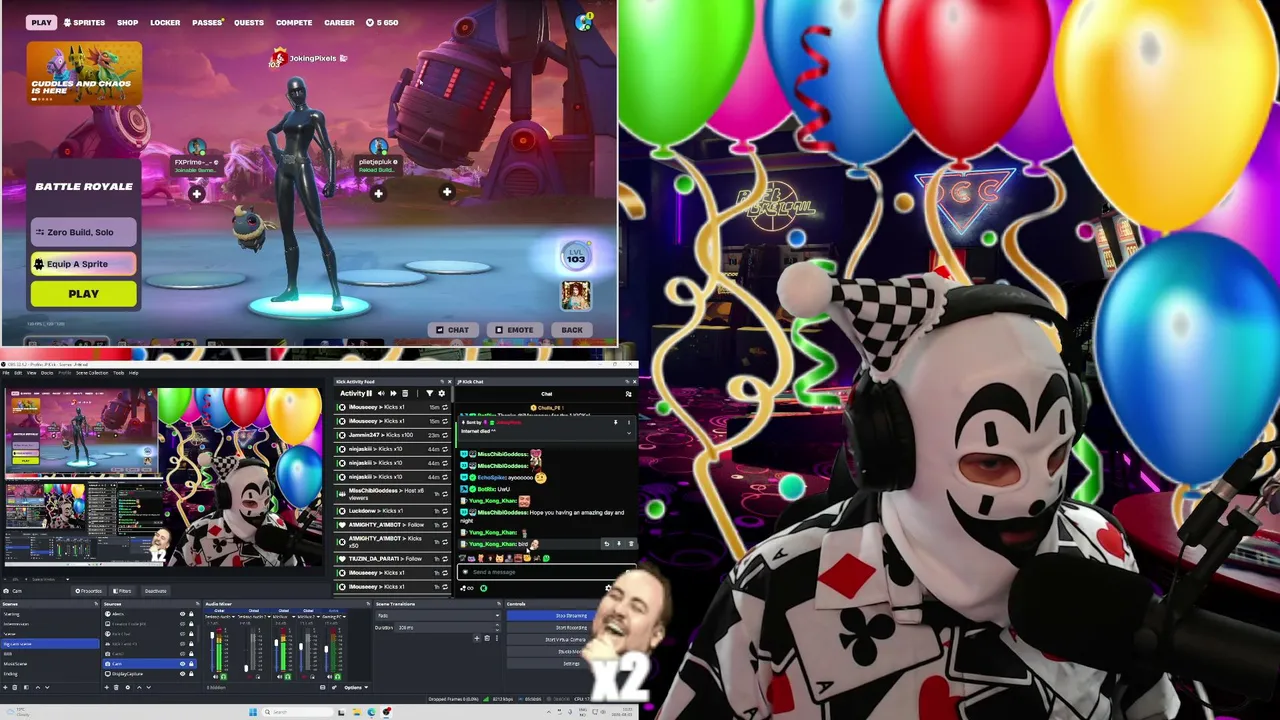The image size is (1280, 720).
Task: Open the profile avatar icon in Fortnite
Action: [584, 22]
